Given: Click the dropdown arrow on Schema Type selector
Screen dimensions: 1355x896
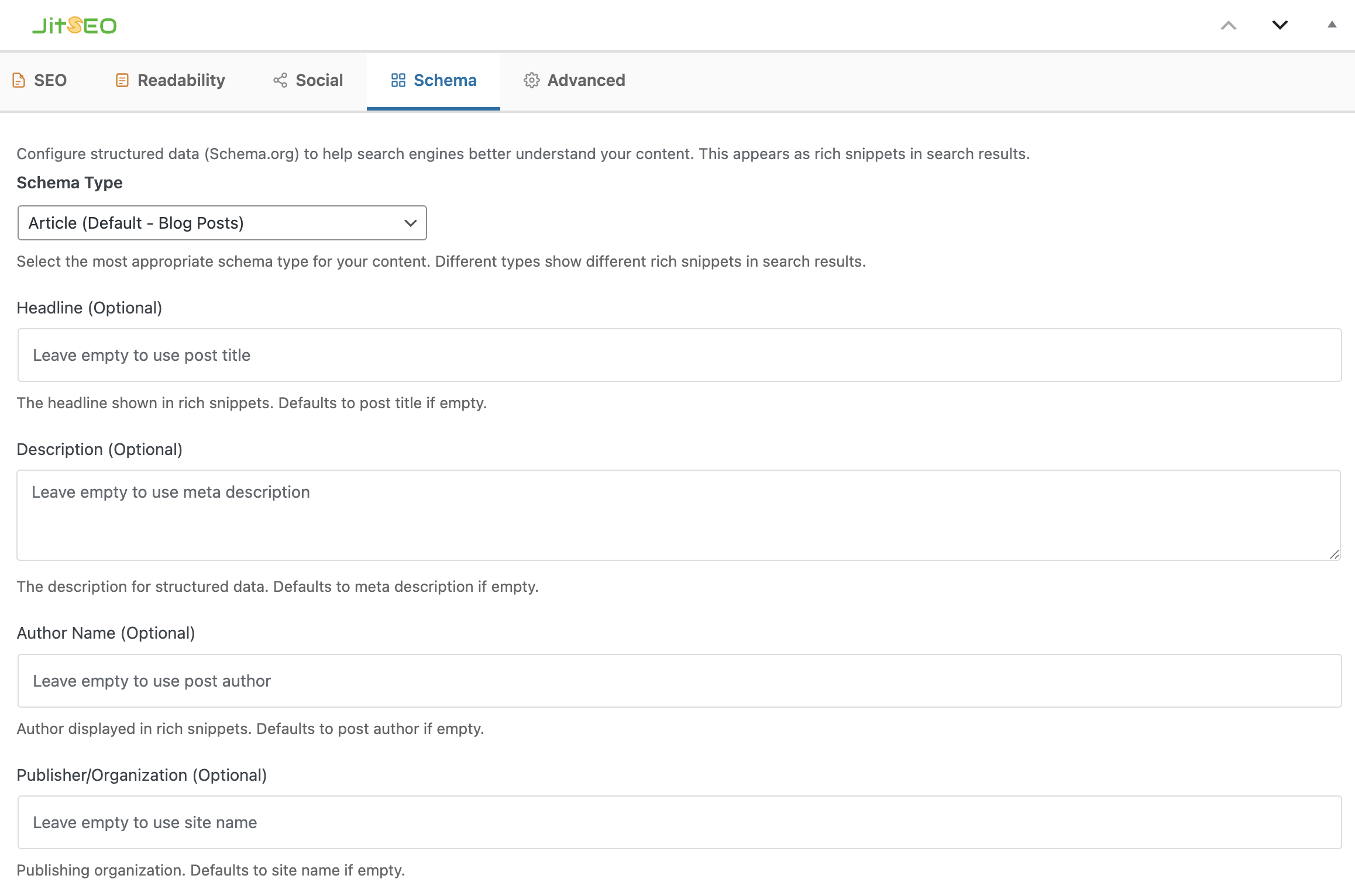Looking at the screenshot, I should coord(410,223).
